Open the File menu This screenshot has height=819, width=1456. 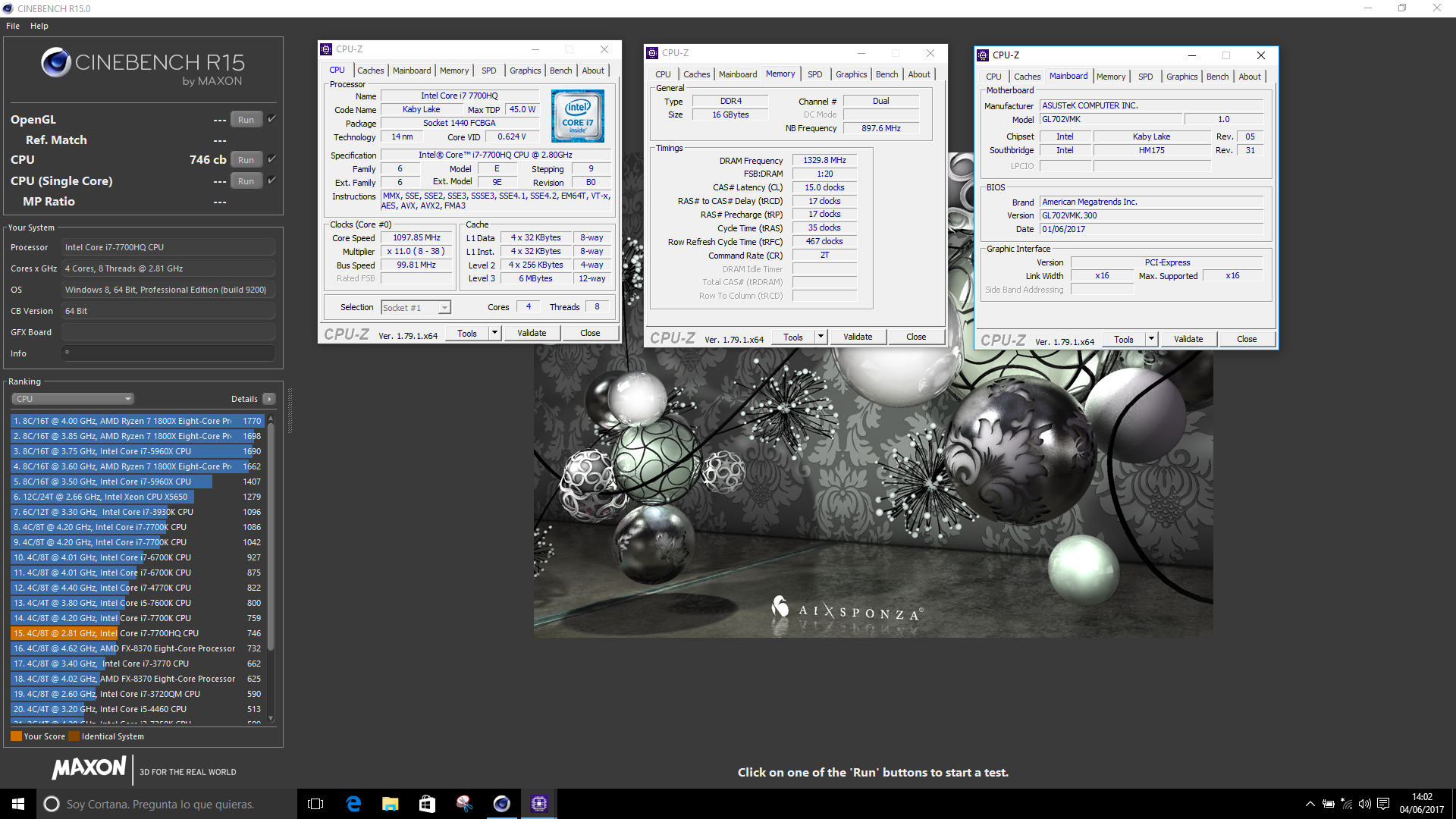pyautogui.click(x=13, y=26)
